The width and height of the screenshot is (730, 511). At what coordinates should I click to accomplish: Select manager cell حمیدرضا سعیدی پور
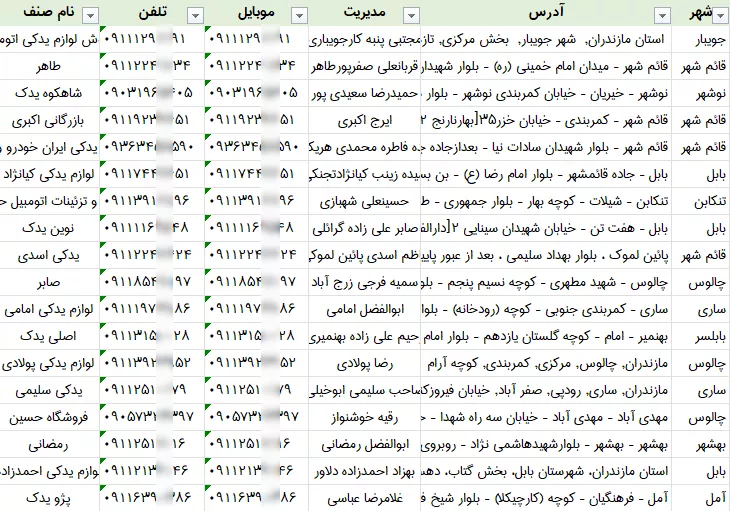pos(365,94)
